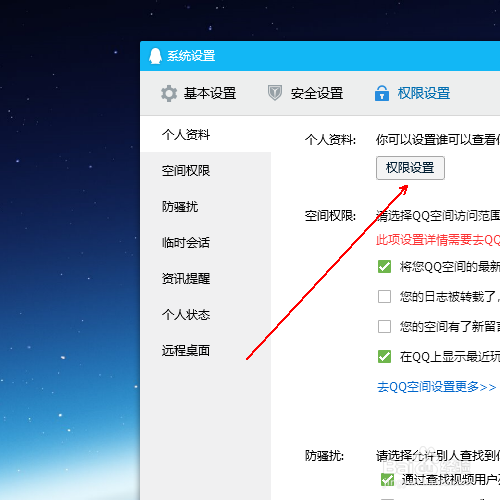Switch to the 安全设置 tab
Viewport: 500px width, 500px height.
pos(317,93)
